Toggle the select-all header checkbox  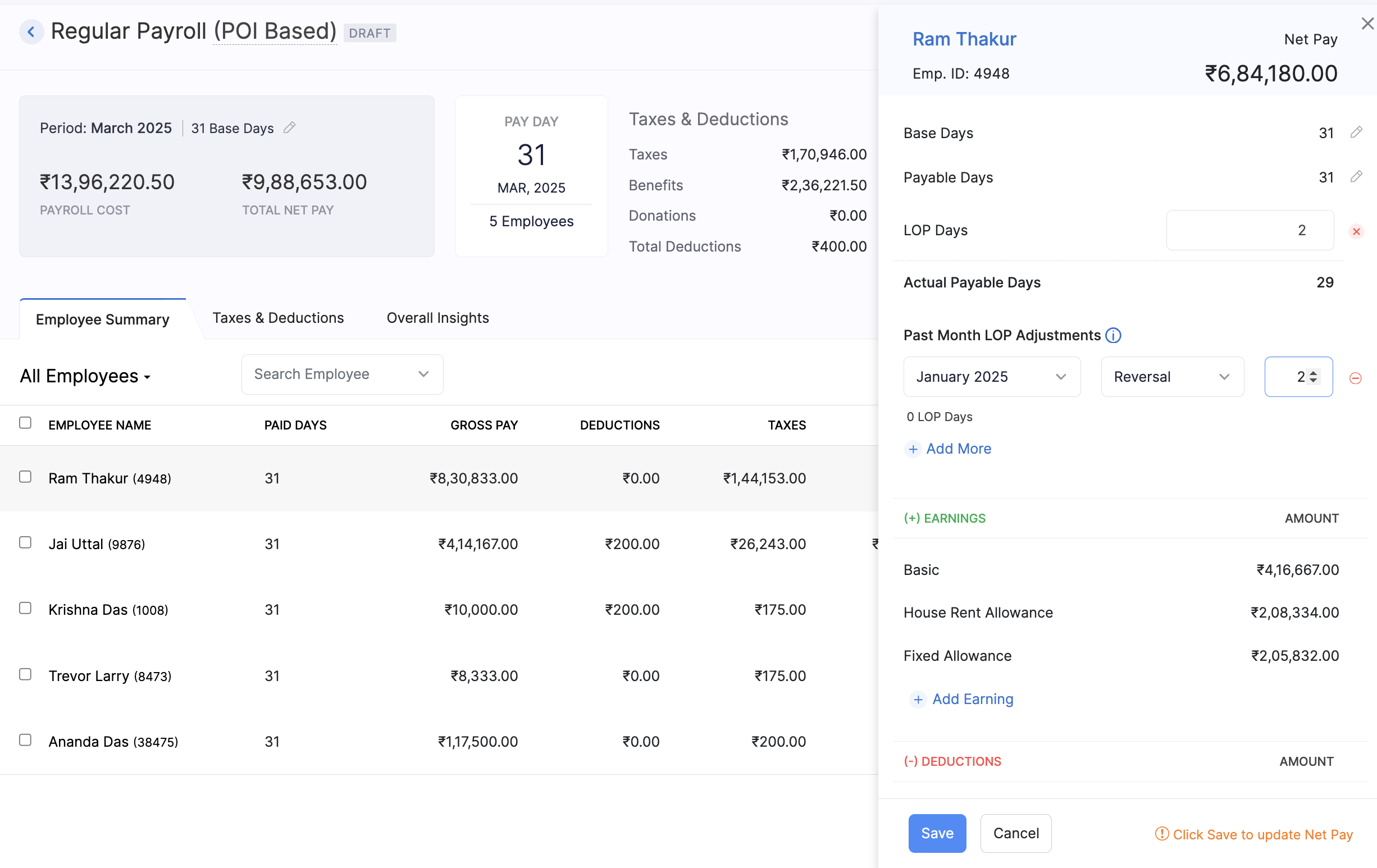[x=25, y=423]
